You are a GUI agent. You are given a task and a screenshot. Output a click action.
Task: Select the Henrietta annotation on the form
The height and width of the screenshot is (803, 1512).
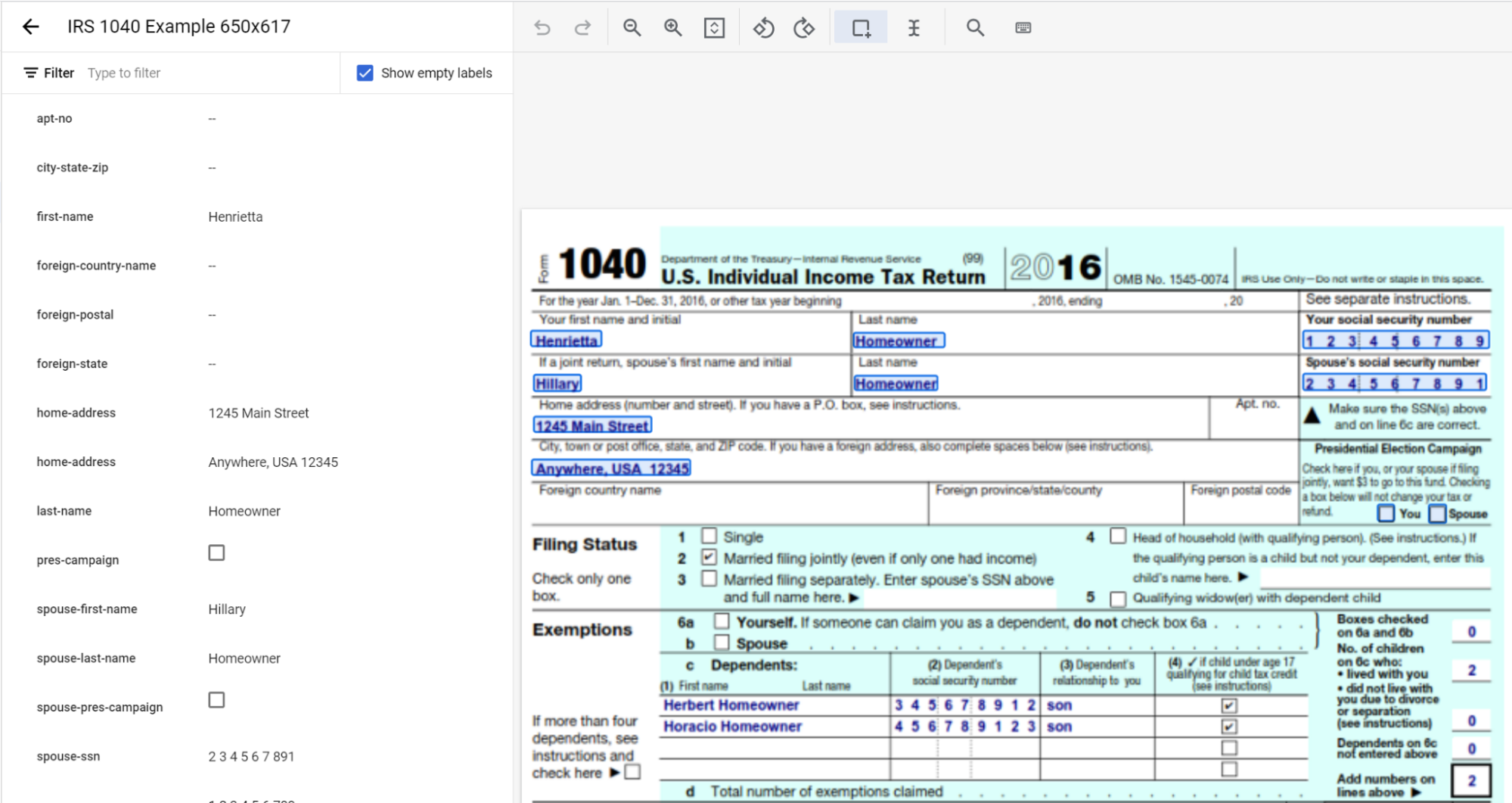tap(566, 340)
